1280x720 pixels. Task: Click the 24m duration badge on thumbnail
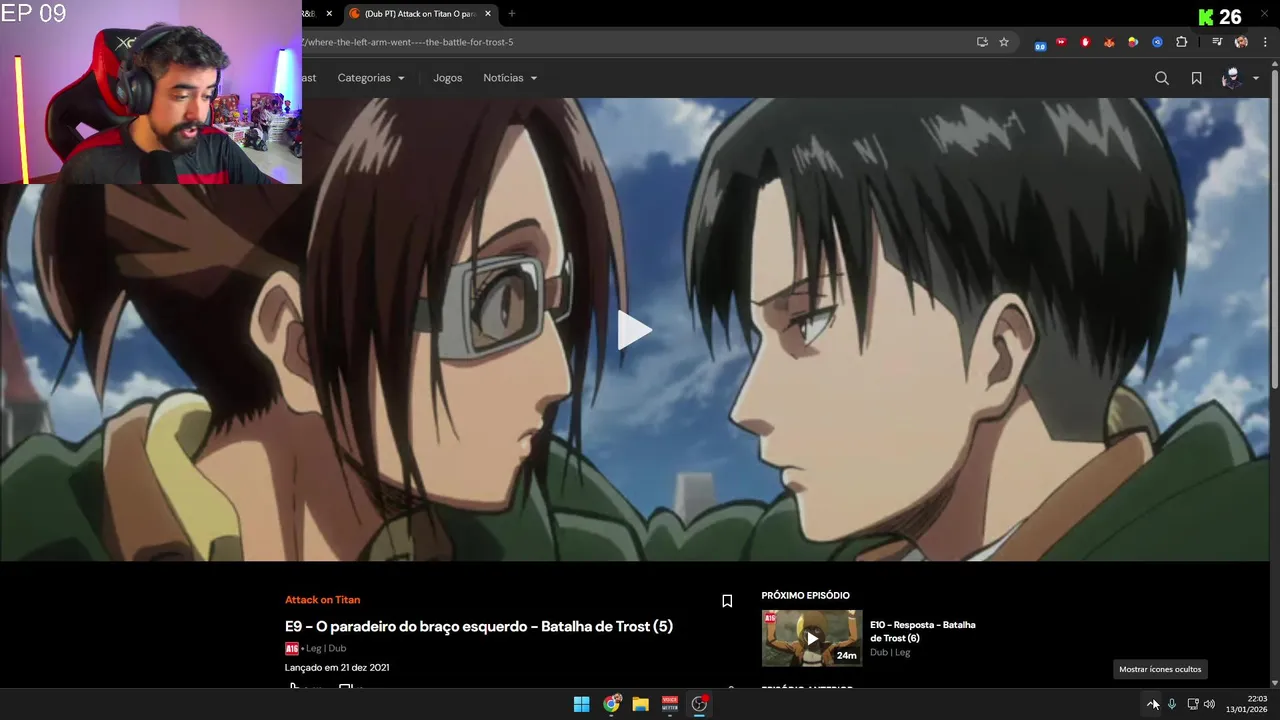tap(847, 656)
